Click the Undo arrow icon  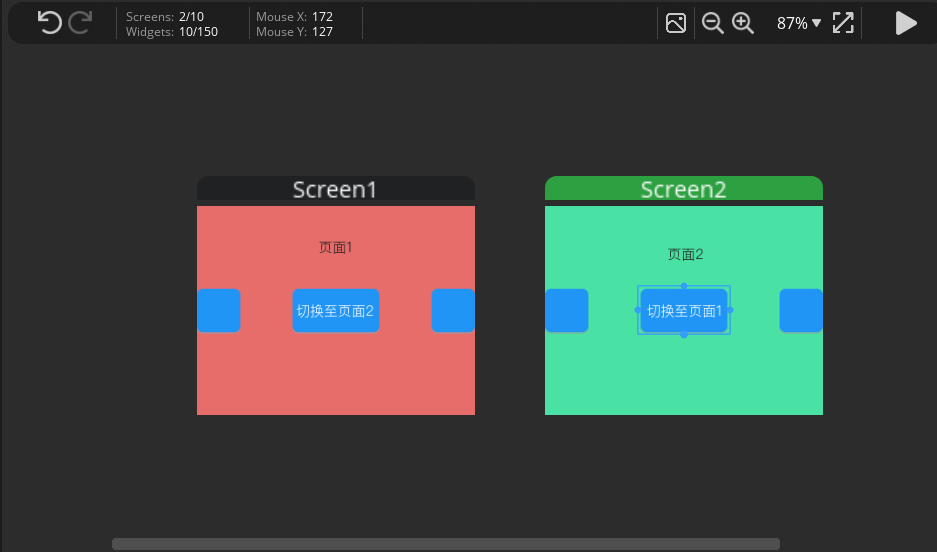pos(50,23)
